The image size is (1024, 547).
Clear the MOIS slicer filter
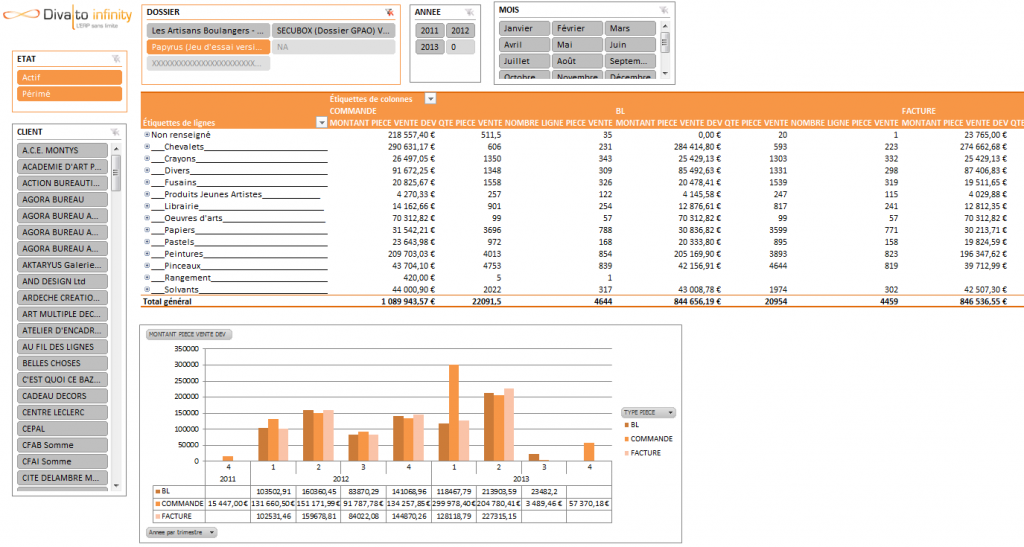[x=664, y=10]
